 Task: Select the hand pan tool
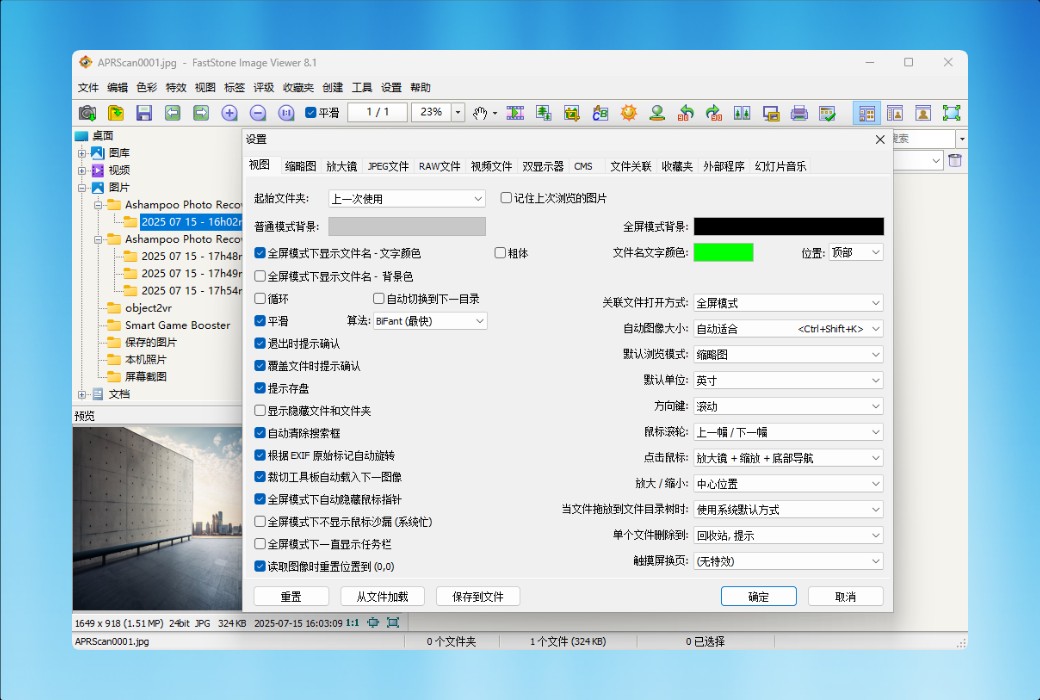pyautogui.click(x=480, y=113)
